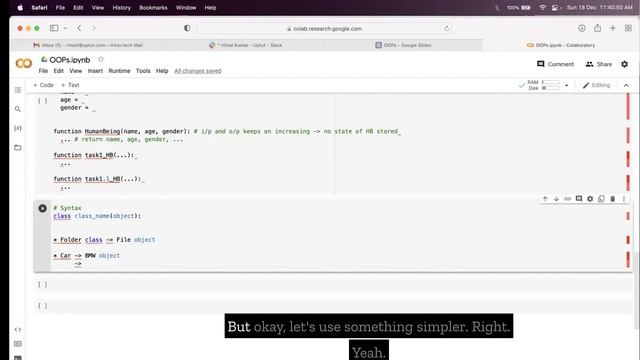This screenshot has width=640, height=360.
Task: Expand the Safari sidebar options arrow
Action: (x=65, y=28)
